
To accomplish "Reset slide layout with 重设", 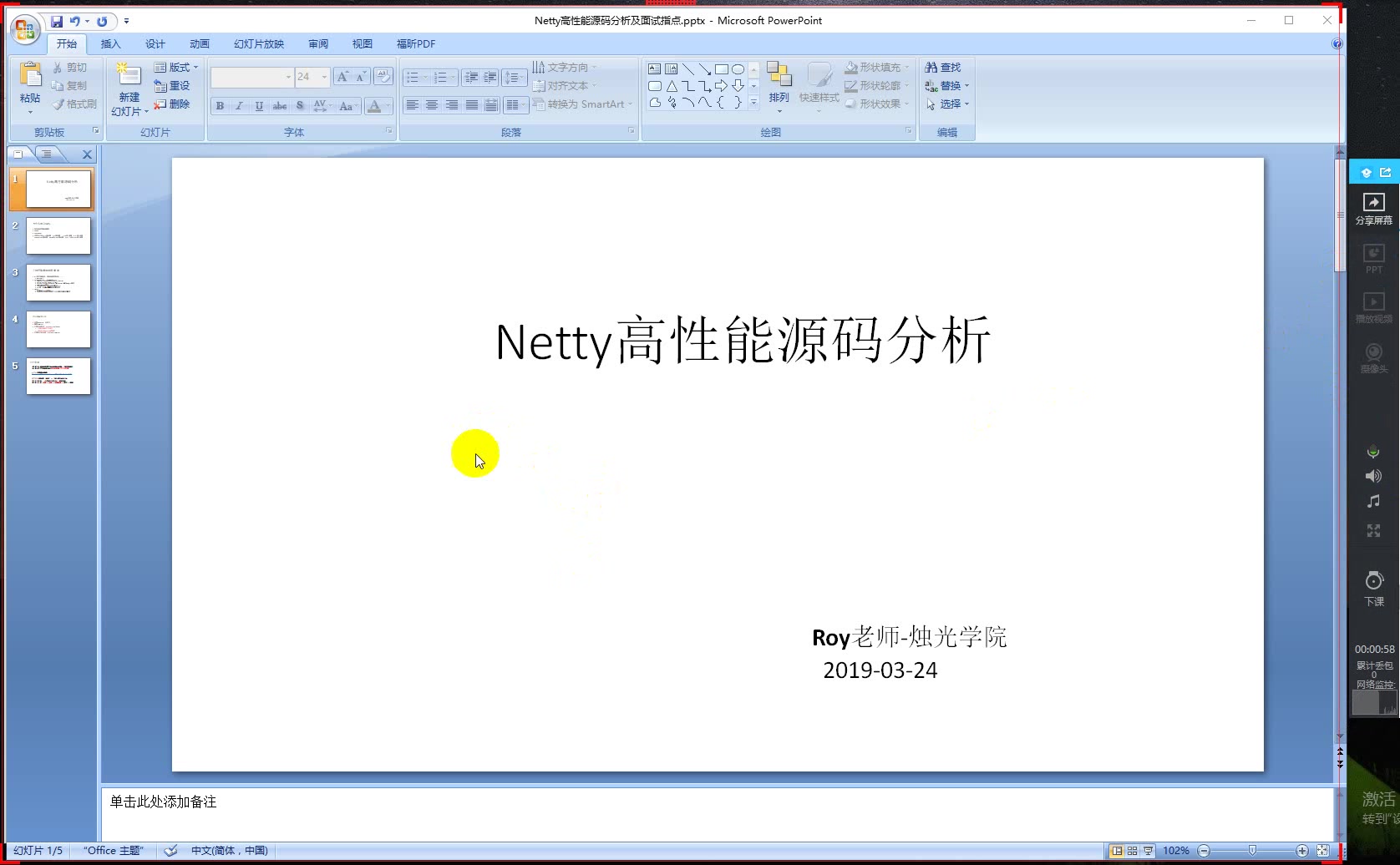I will [x=173, y=86].
